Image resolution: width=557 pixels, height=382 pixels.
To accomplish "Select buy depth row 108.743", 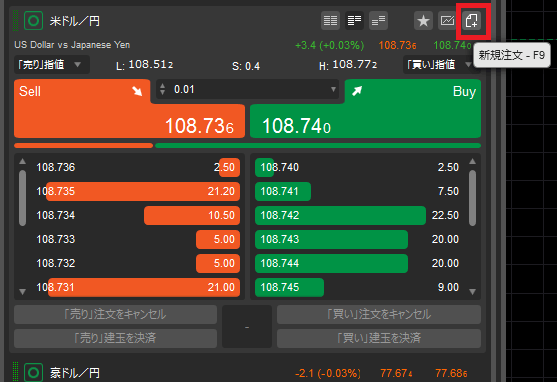I will click(x=358, y=239).
